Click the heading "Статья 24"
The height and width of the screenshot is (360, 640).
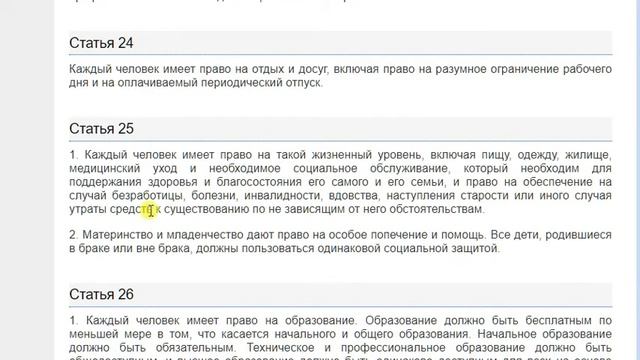click(x=101, y=43)
